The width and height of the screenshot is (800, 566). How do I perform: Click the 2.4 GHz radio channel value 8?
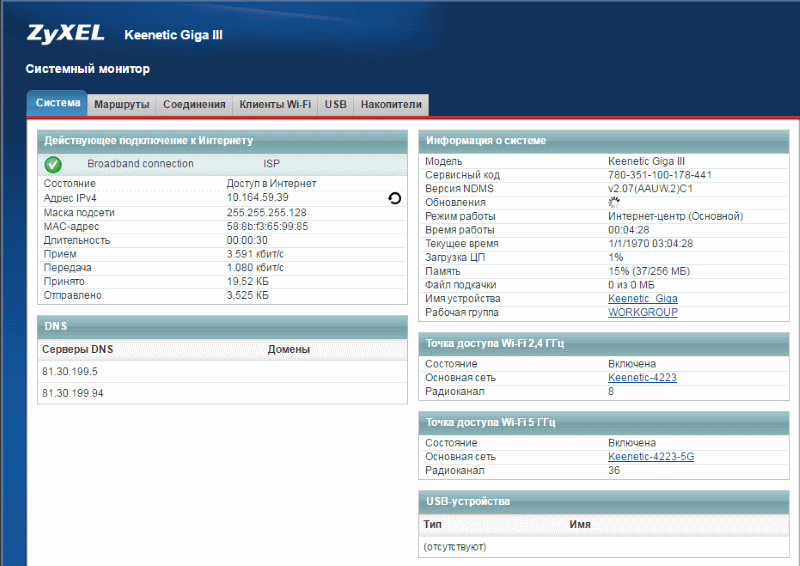611,391
